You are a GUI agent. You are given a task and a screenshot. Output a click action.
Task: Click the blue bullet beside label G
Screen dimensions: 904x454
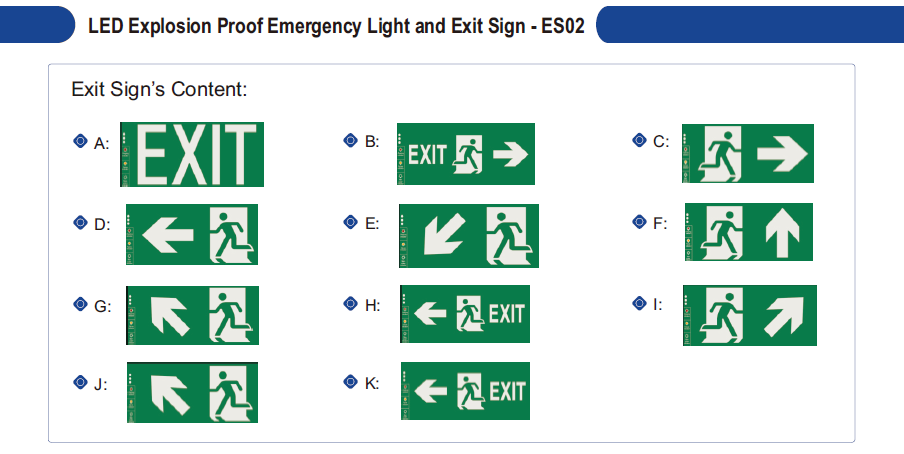tap(80, 304)
